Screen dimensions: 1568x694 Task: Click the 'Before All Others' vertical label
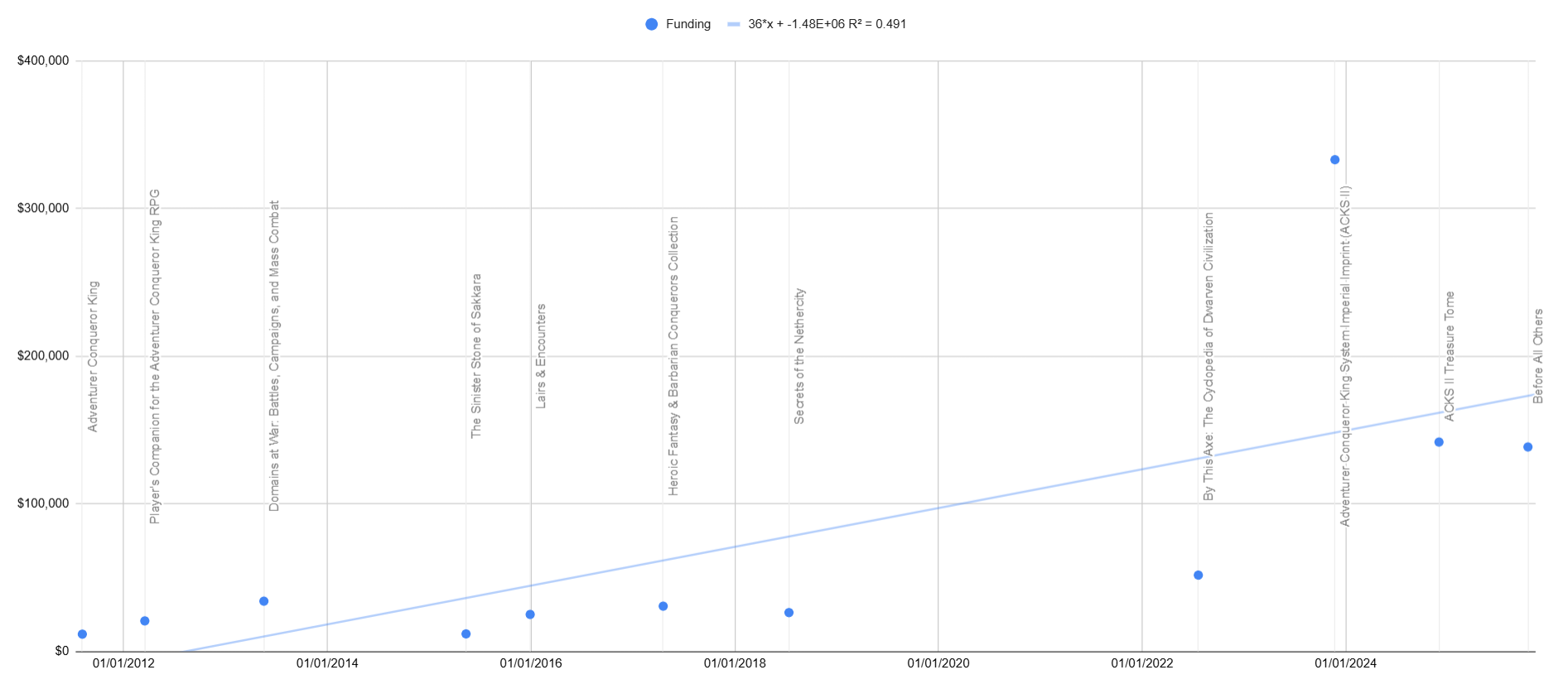[1538, 356]
